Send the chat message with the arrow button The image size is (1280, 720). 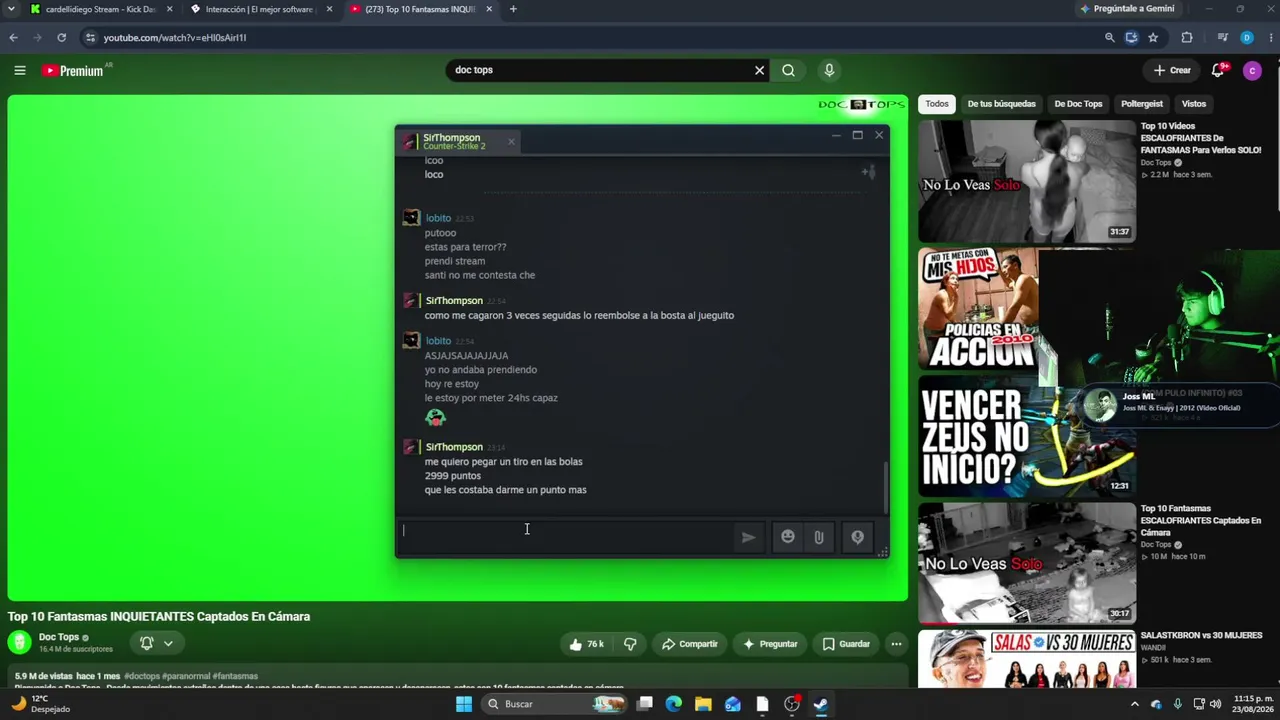748,537
